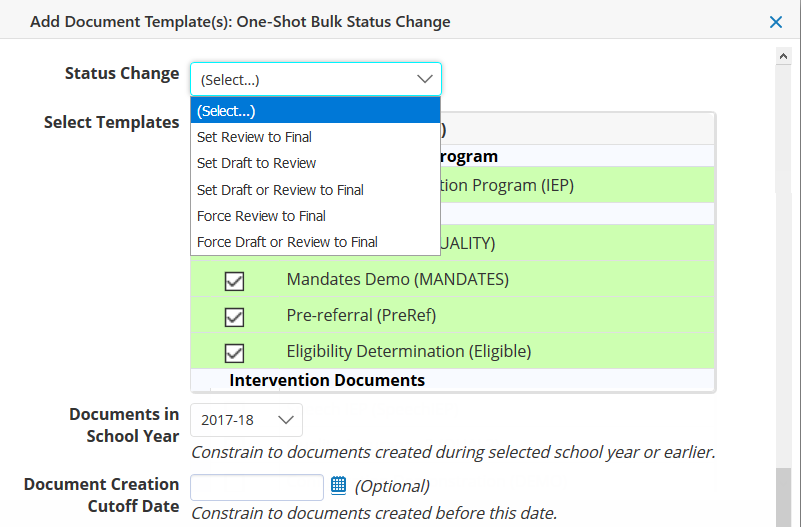
Task: Click the Intervention Documents group header
Action: click(327, 380)
